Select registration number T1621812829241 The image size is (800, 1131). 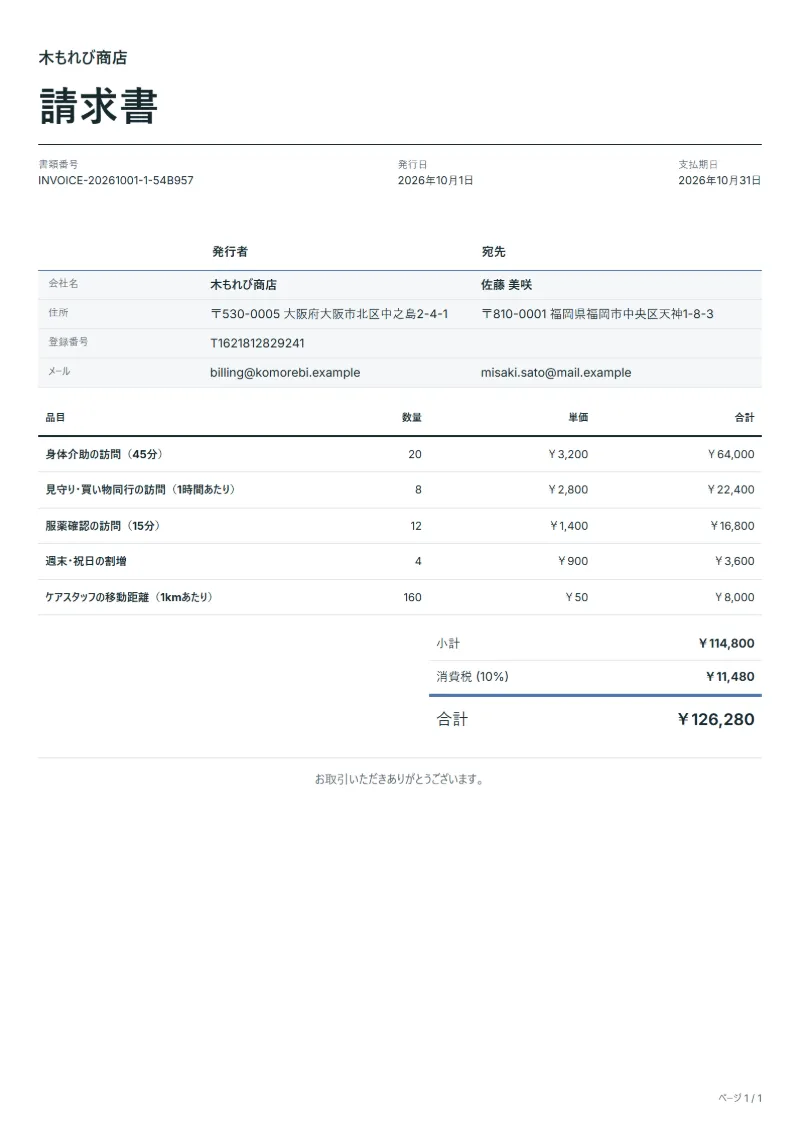pos(258,343)
